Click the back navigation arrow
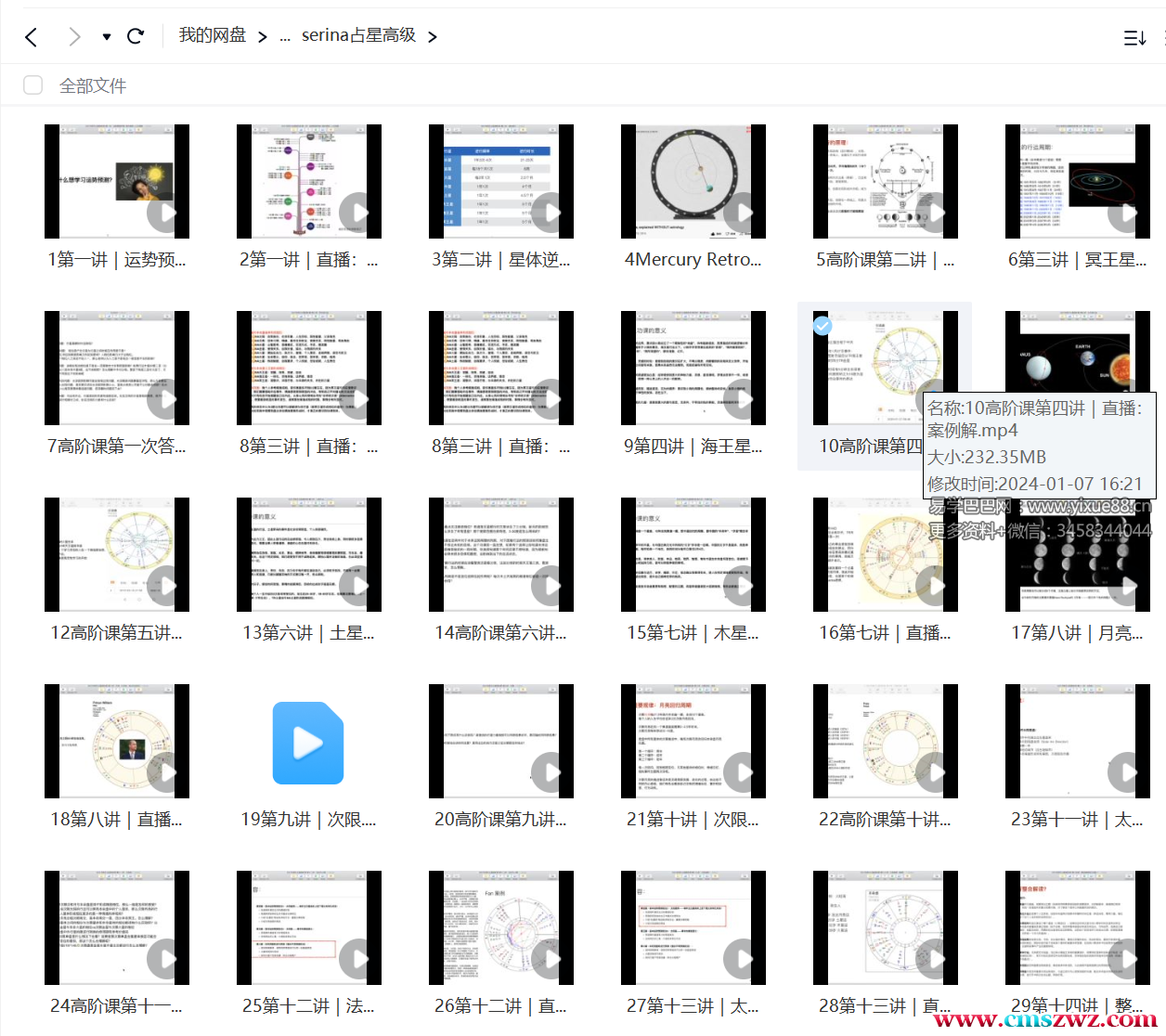 tap(32, 37)
